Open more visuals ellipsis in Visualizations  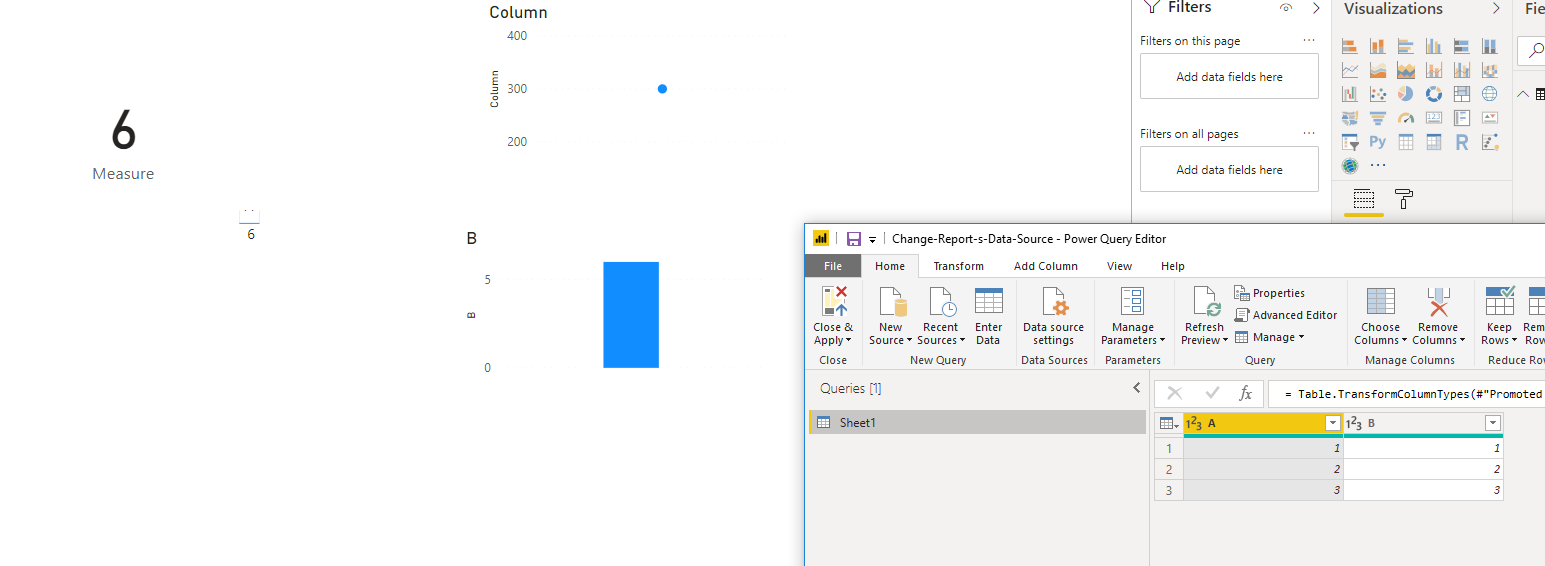(x=1378, y=166)
